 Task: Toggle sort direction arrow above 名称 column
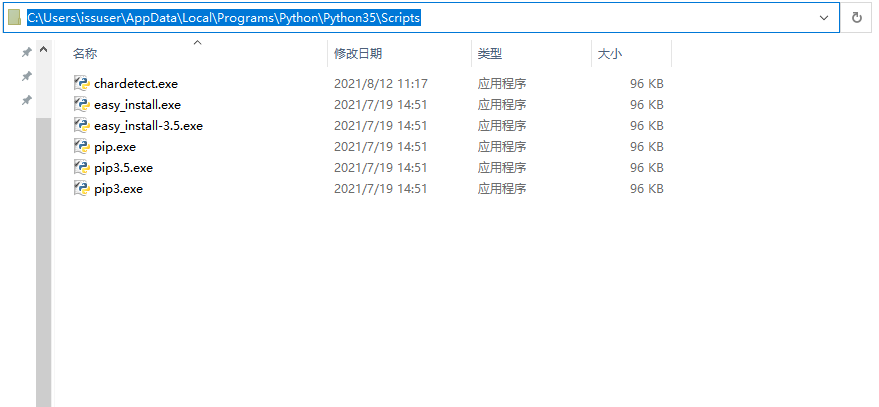(x=197, y=42)
